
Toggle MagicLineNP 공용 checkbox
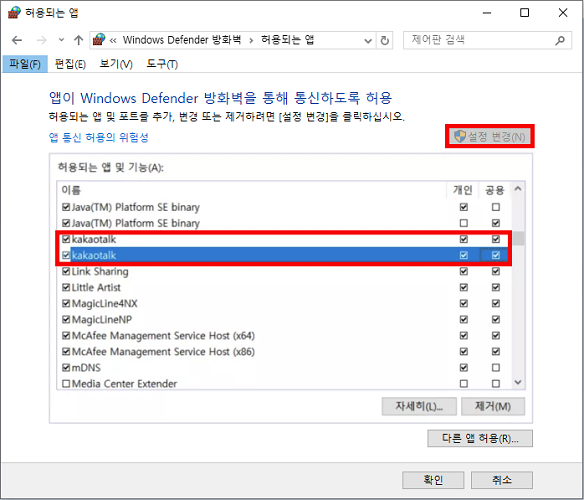pos(496,319)
